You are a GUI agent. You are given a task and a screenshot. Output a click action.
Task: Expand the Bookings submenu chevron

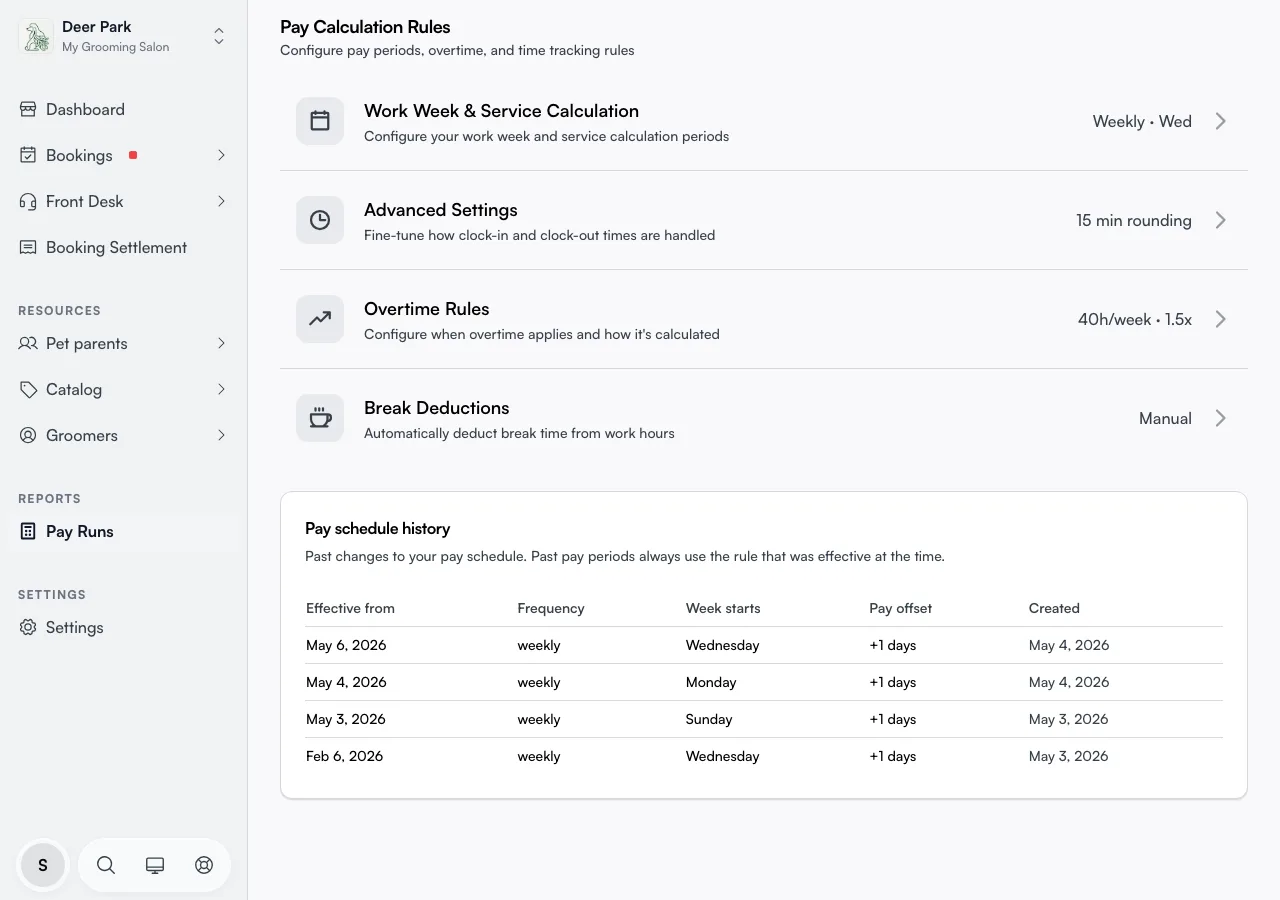click(x=221, y=155)
